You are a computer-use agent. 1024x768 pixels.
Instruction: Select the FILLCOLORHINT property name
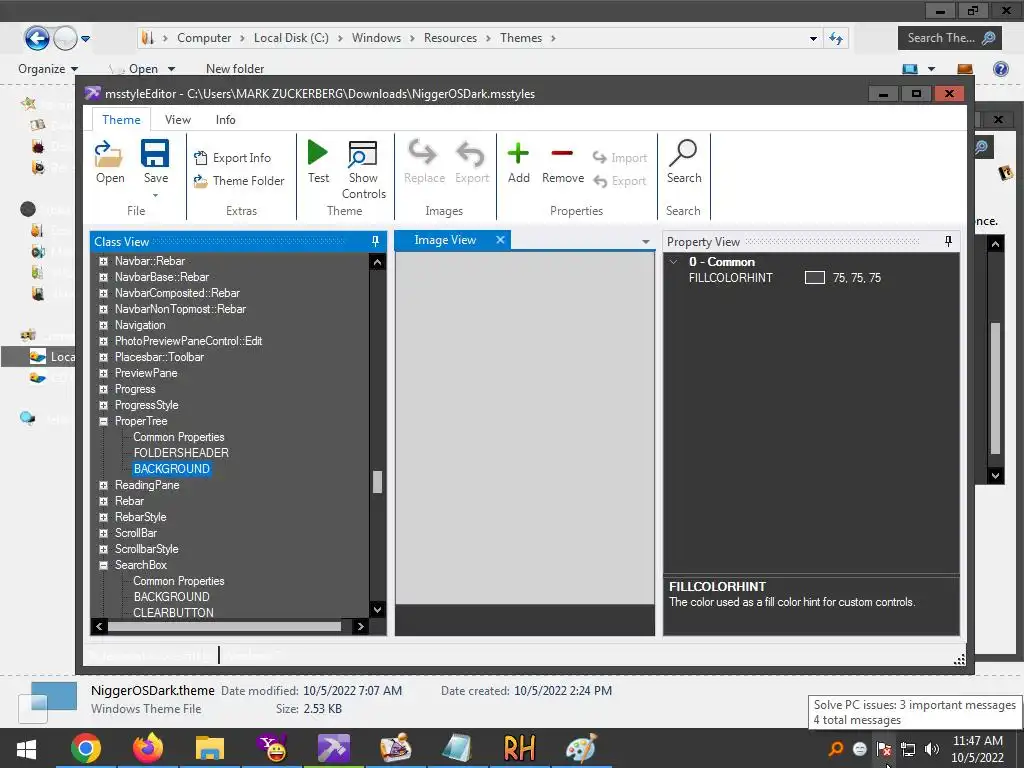730,278
